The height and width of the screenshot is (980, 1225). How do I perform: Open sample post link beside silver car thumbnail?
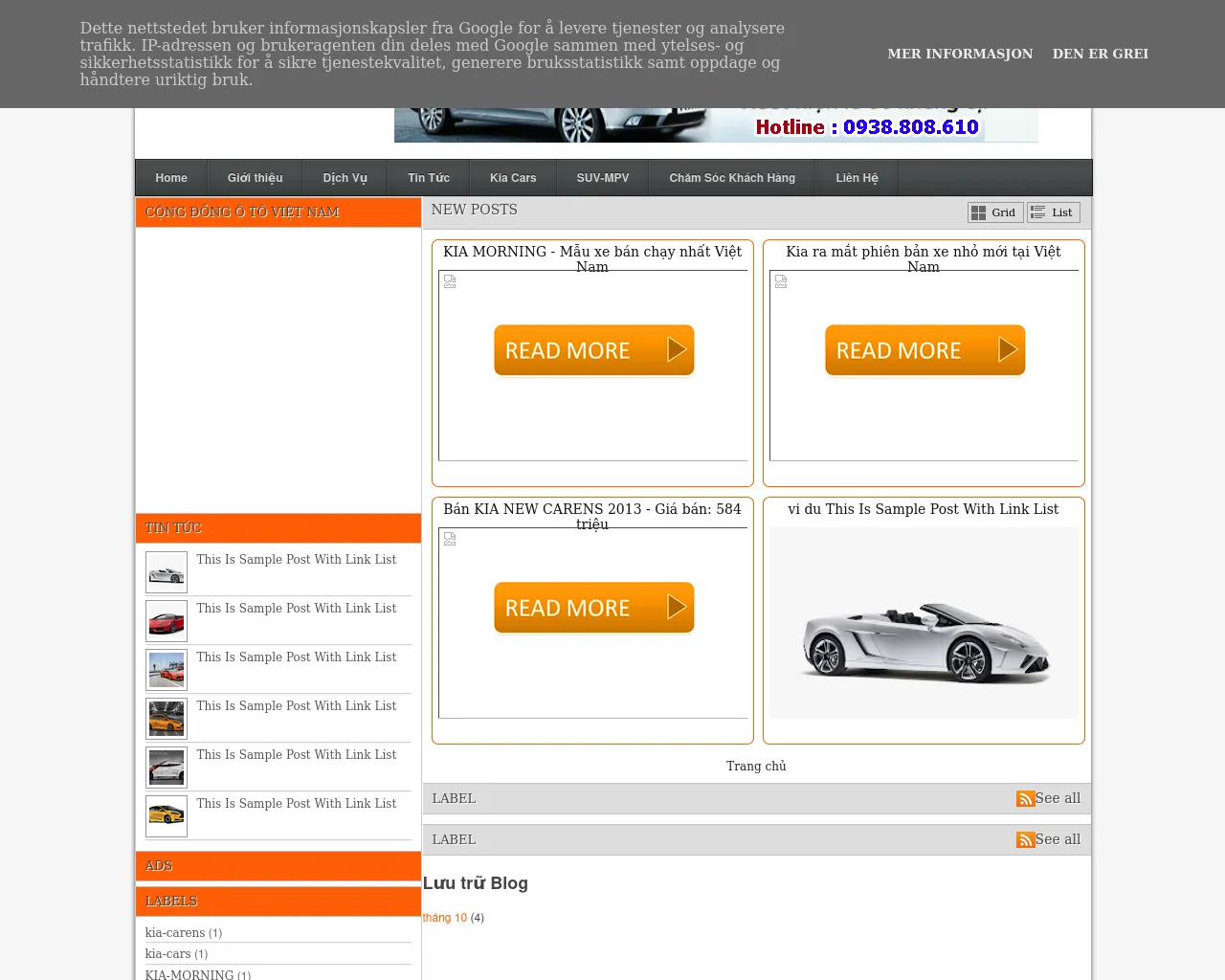click(x=297, y=559)
